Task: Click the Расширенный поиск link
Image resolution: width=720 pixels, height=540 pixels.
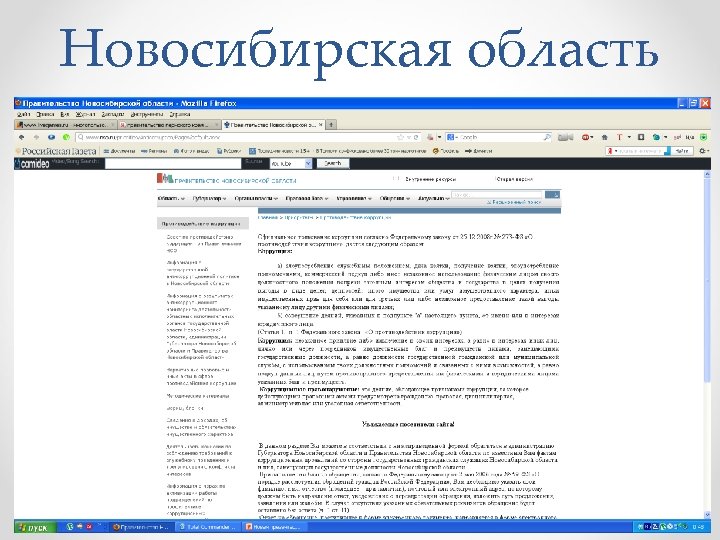Action: tap(514, 202)
